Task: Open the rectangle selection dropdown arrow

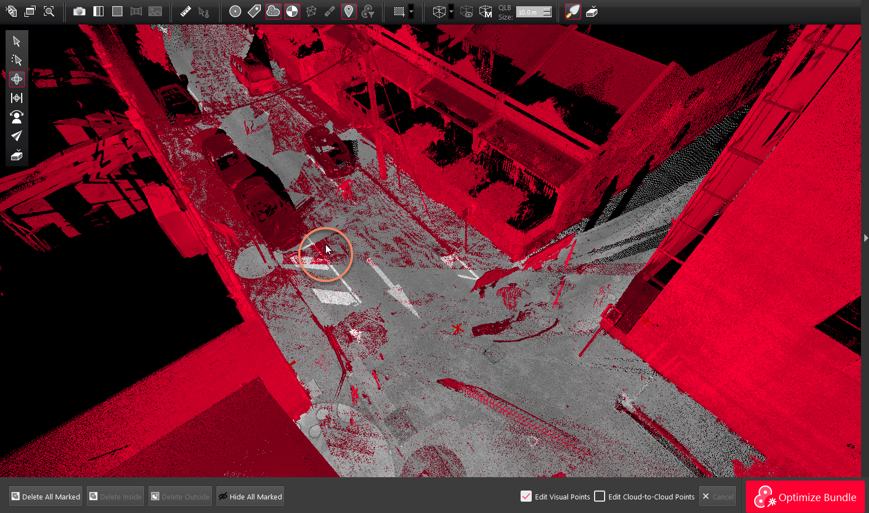Action: pyautogui.click(x=411, y=12)
